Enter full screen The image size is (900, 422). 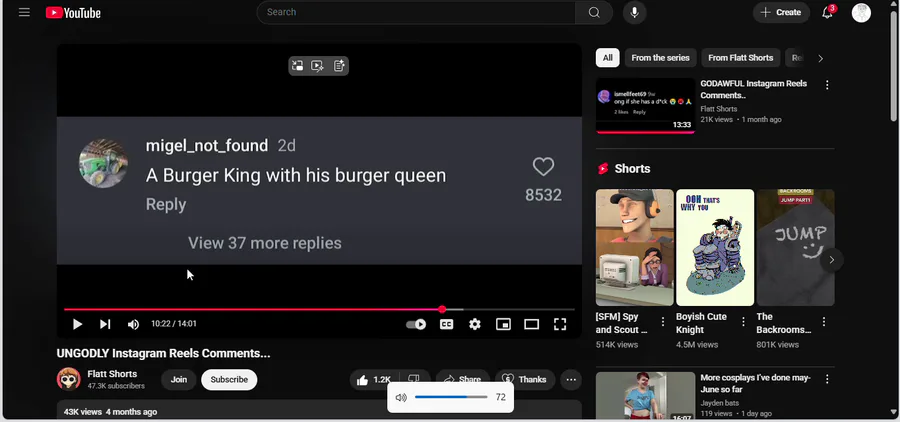click(x=560, y=324)
